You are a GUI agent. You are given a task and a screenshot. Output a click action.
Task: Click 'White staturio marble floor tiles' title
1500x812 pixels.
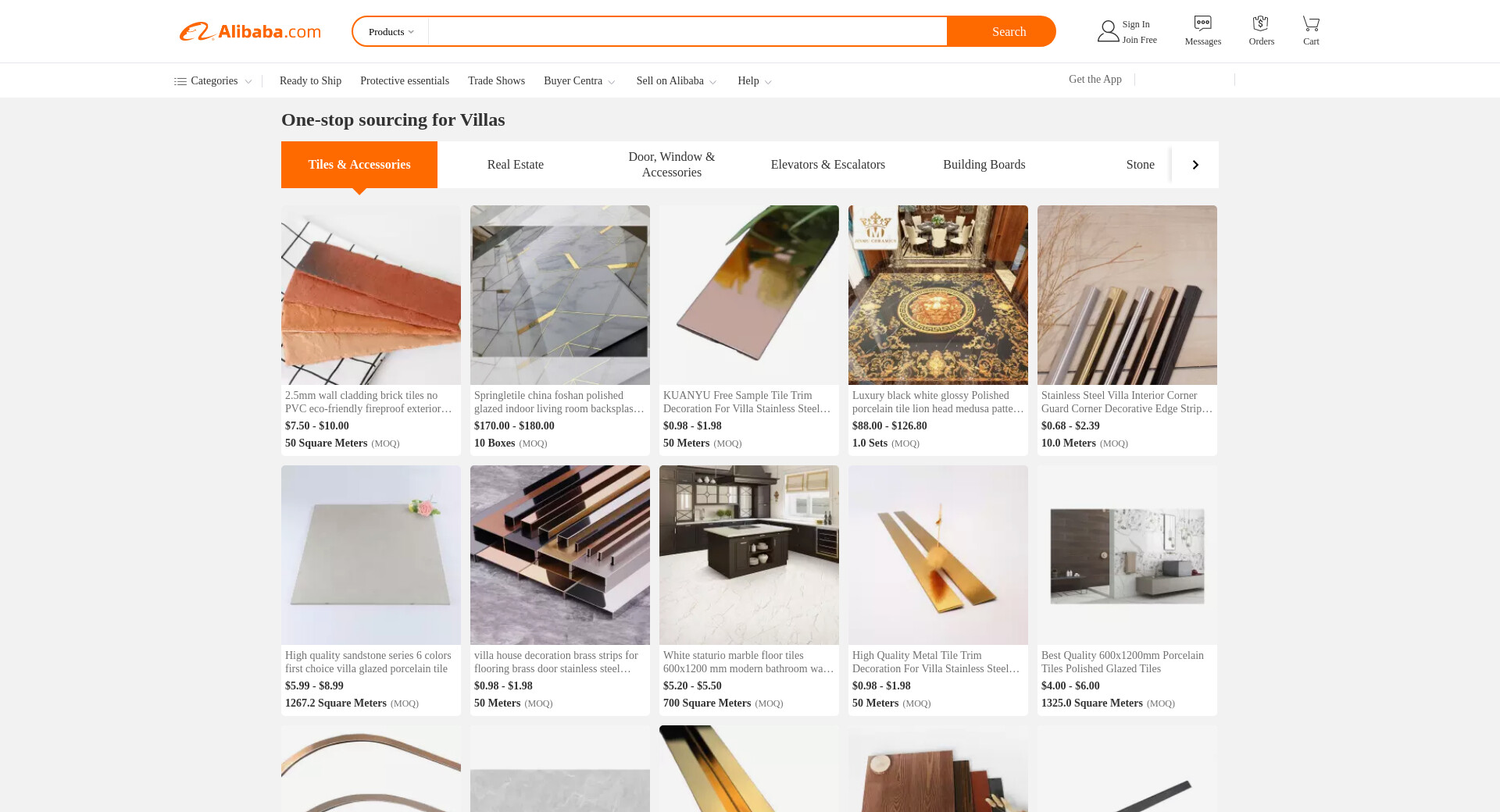[x=748, y=662]
